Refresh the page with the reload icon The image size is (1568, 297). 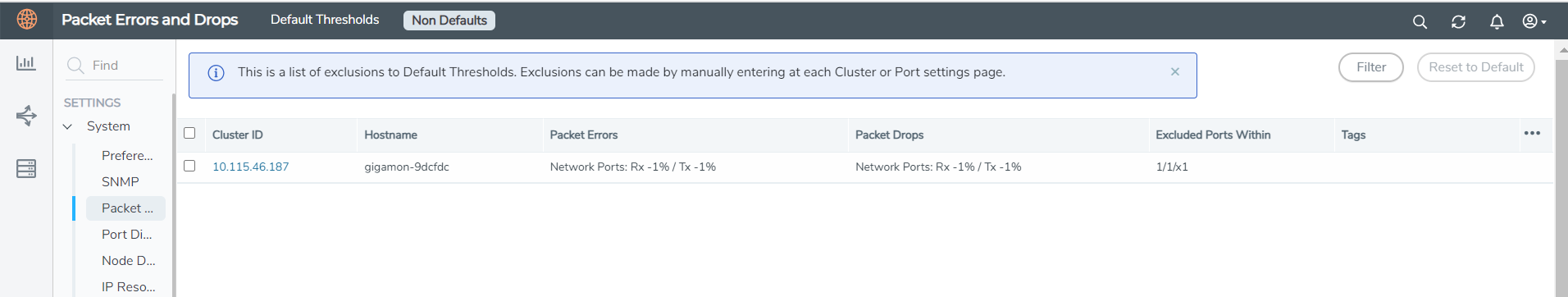(1458, 22)
